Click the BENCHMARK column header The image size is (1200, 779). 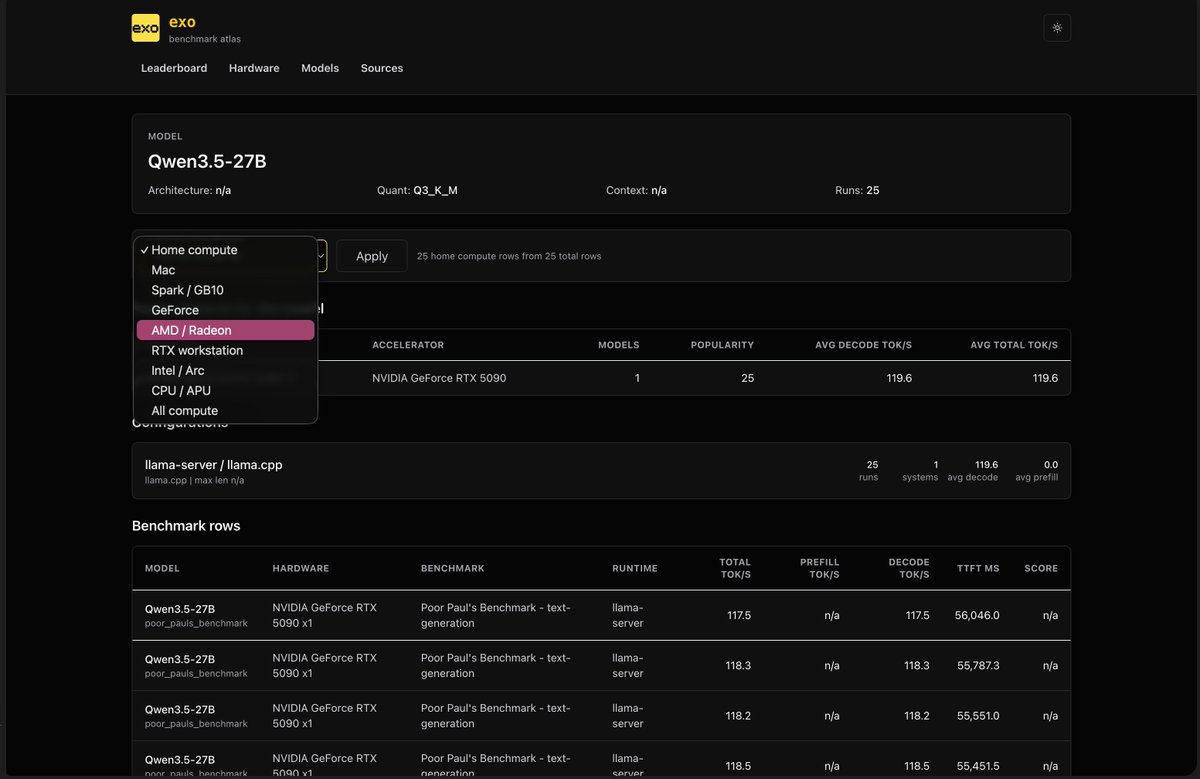[452, 568]
